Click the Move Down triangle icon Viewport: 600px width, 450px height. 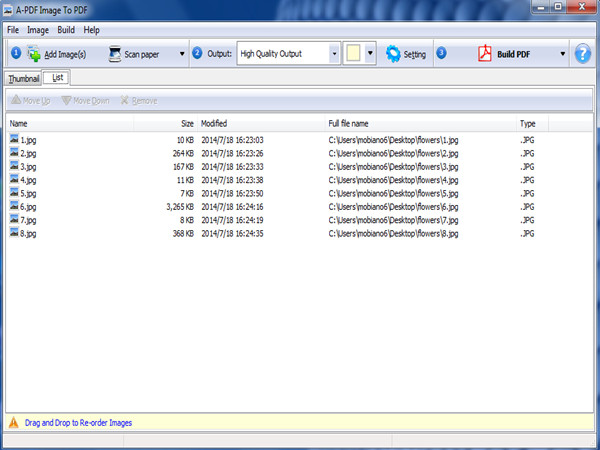click(x=66, y=100)
